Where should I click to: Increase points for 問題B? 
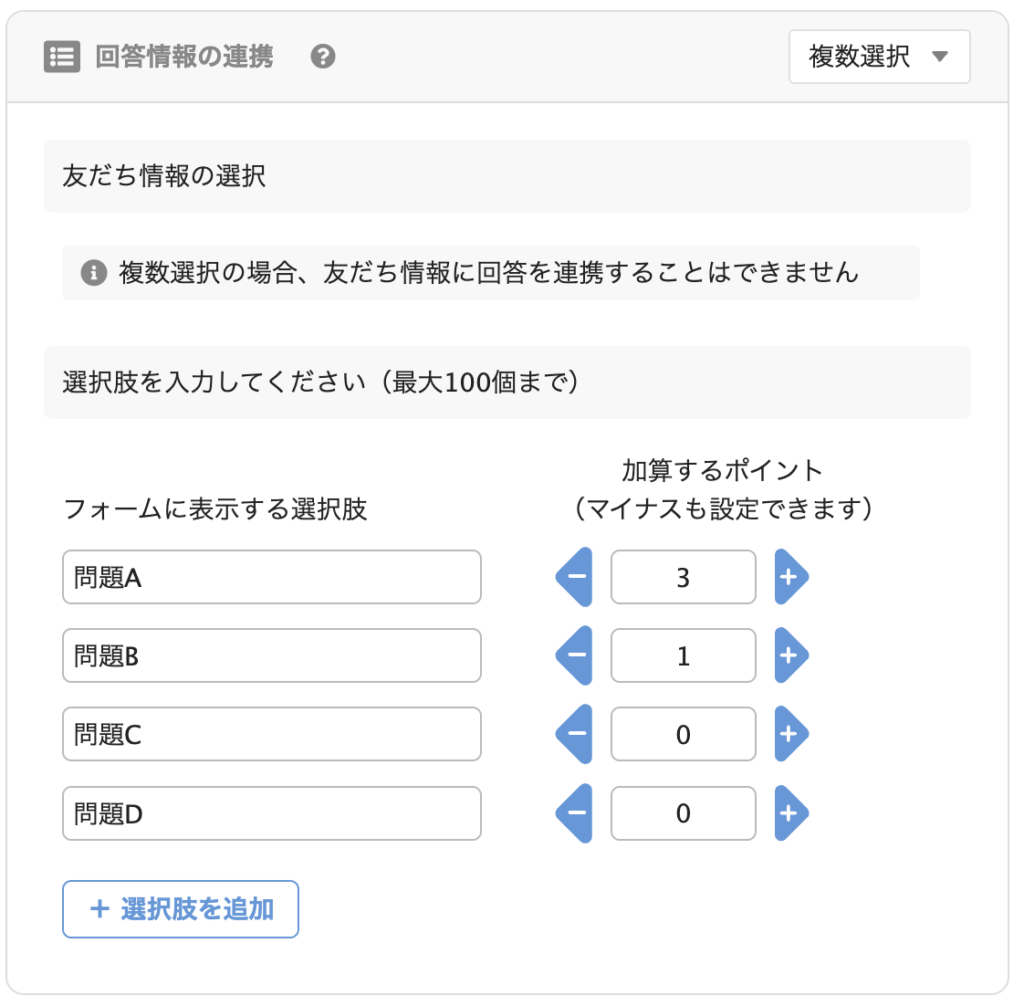[x=792, y=655]
